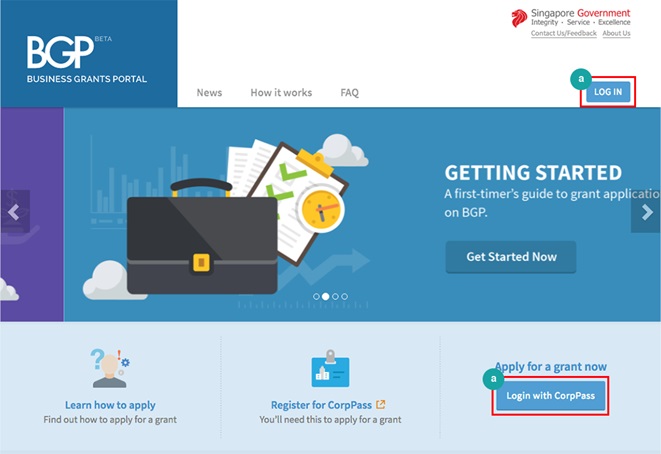
Task: Click the BGP Business Grants Portal logo
Action: pyautogui.click(x=87, y=59)
